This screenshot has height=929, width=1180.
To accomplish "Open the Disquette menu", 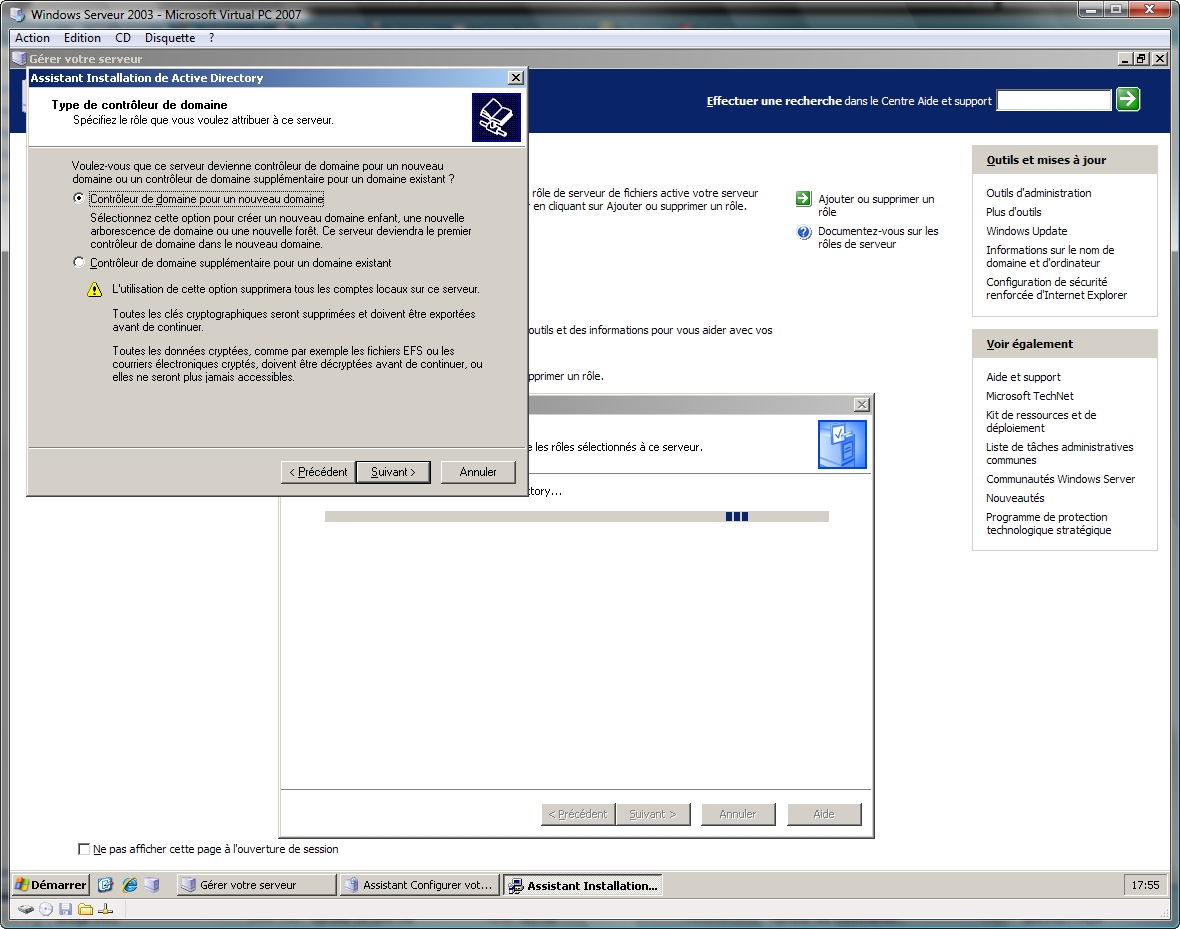I will 170,38.
